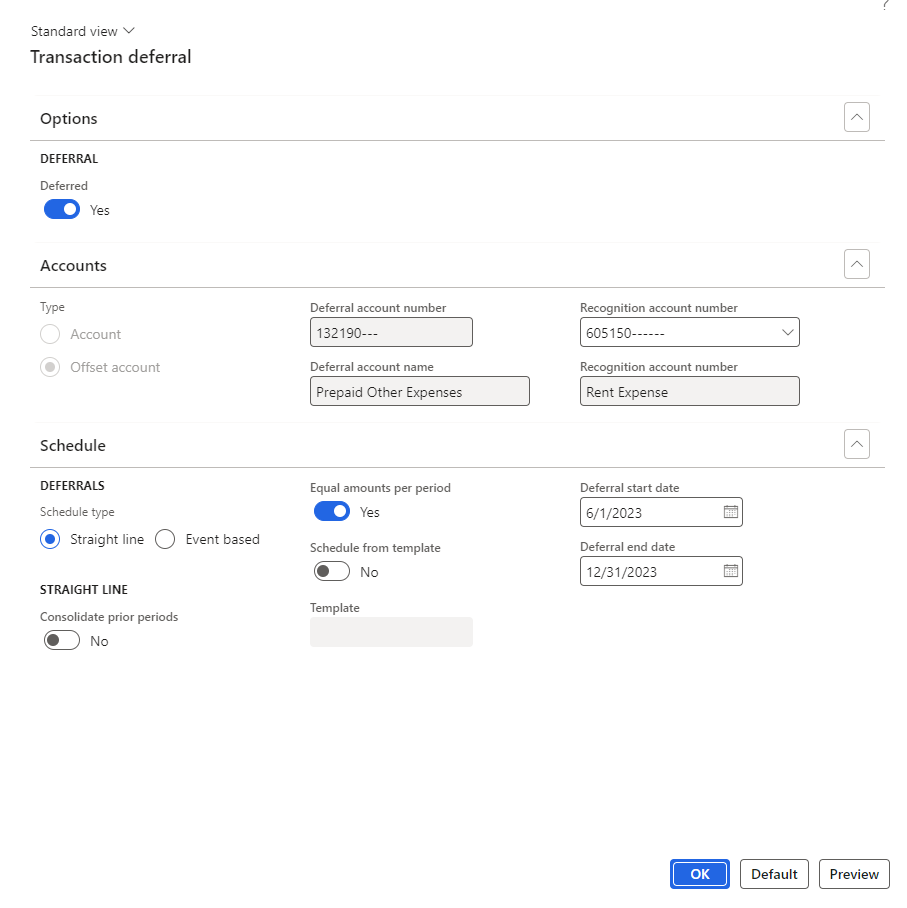Click the Deferral start date field
This screenshot has height=908, width=907.
648,512
